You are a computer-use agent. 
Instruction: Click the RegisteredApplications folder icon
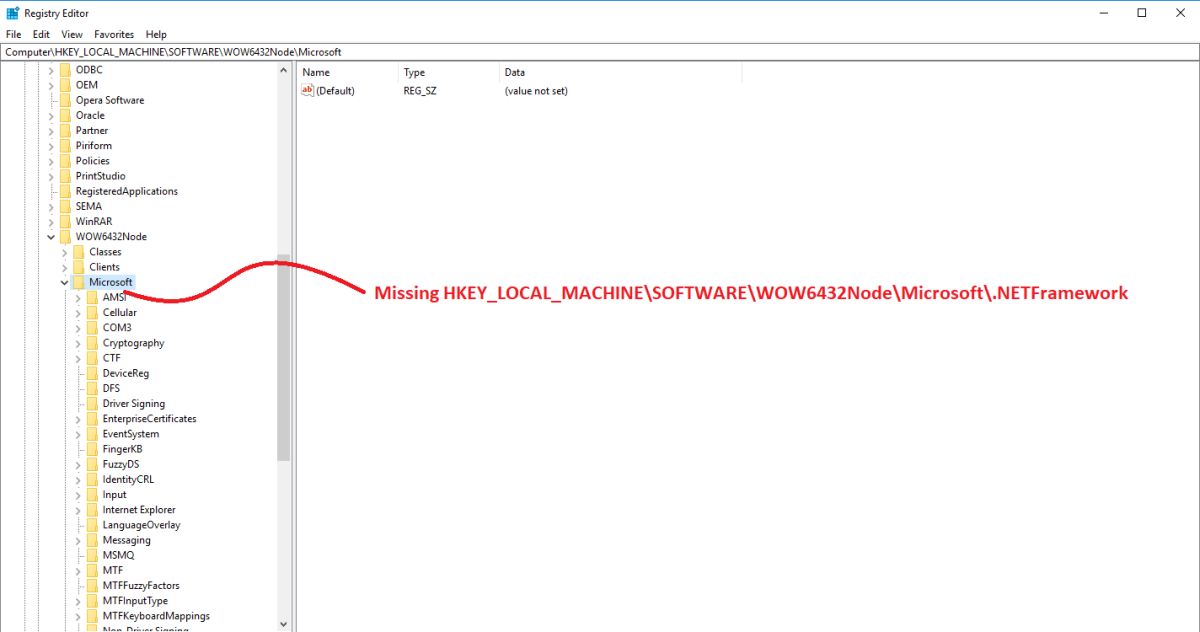coord(65,191)
